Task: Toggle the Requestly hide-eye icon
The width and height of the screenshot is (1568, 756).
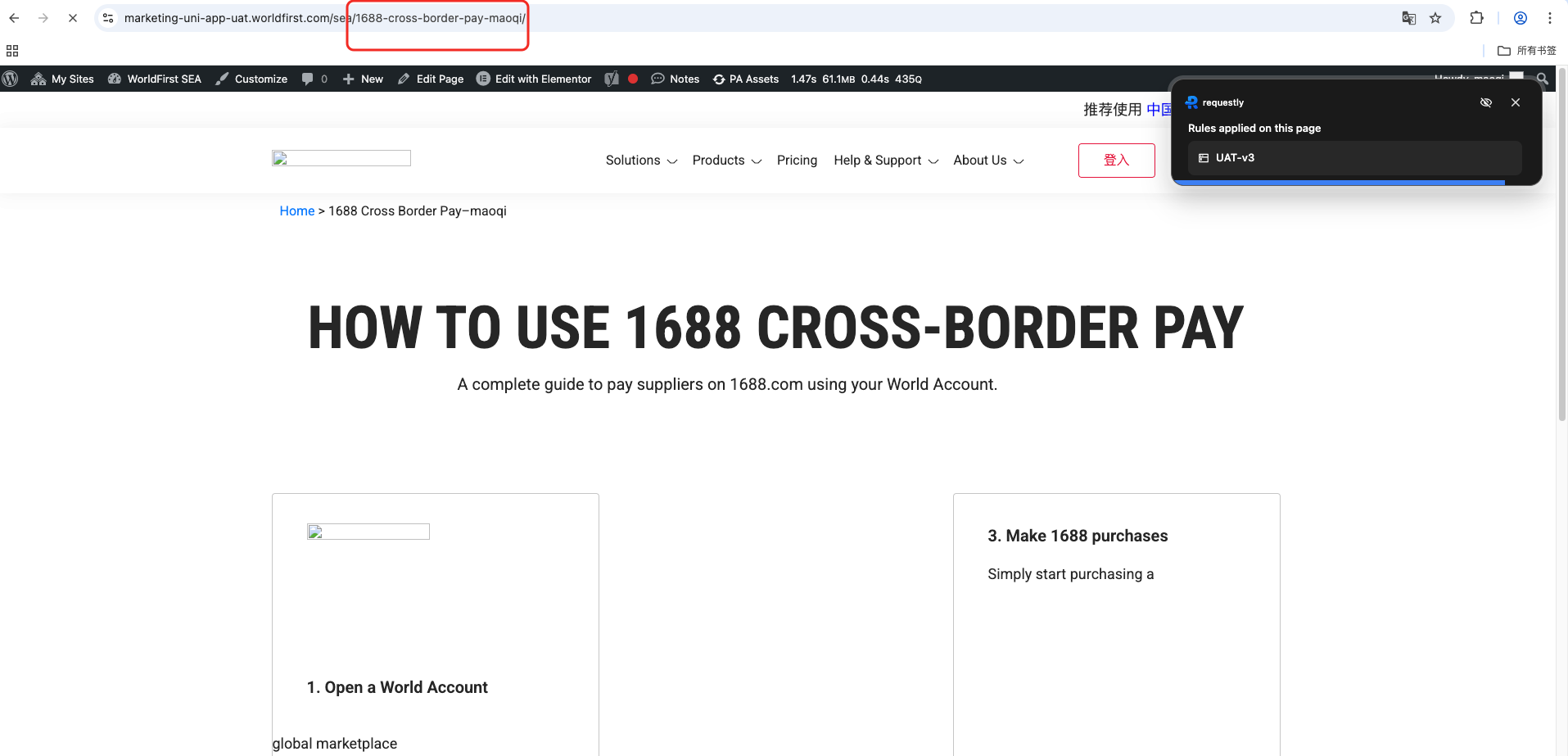Action: [1486, 102]
